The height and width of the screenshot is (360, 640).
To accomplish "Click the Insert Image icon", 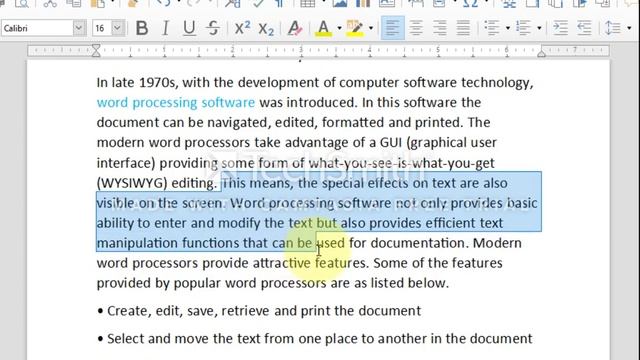I will (x=339, y=3).
